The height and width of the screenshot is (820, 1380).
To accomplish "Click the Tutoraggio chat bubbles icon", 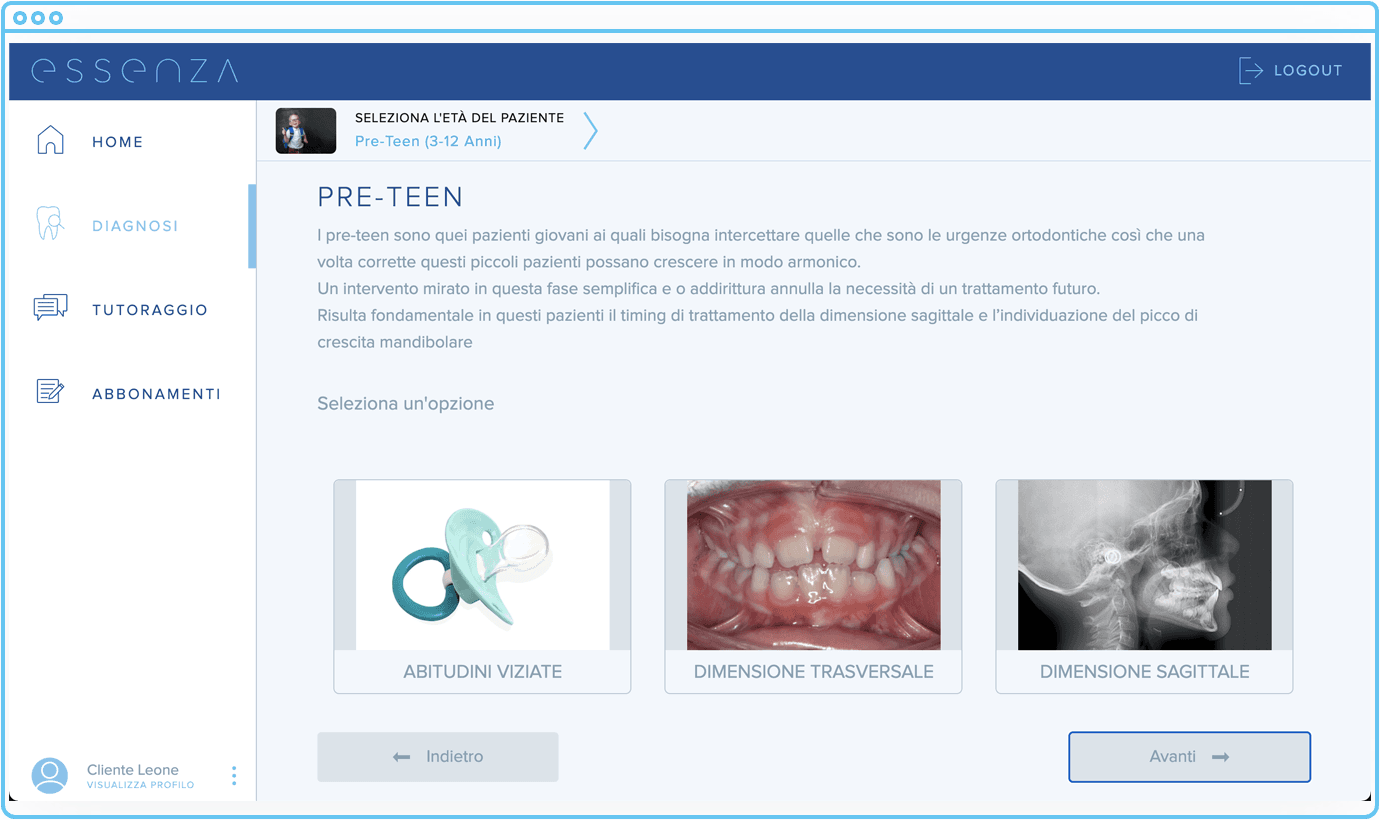I will click(x=50, y=308).
